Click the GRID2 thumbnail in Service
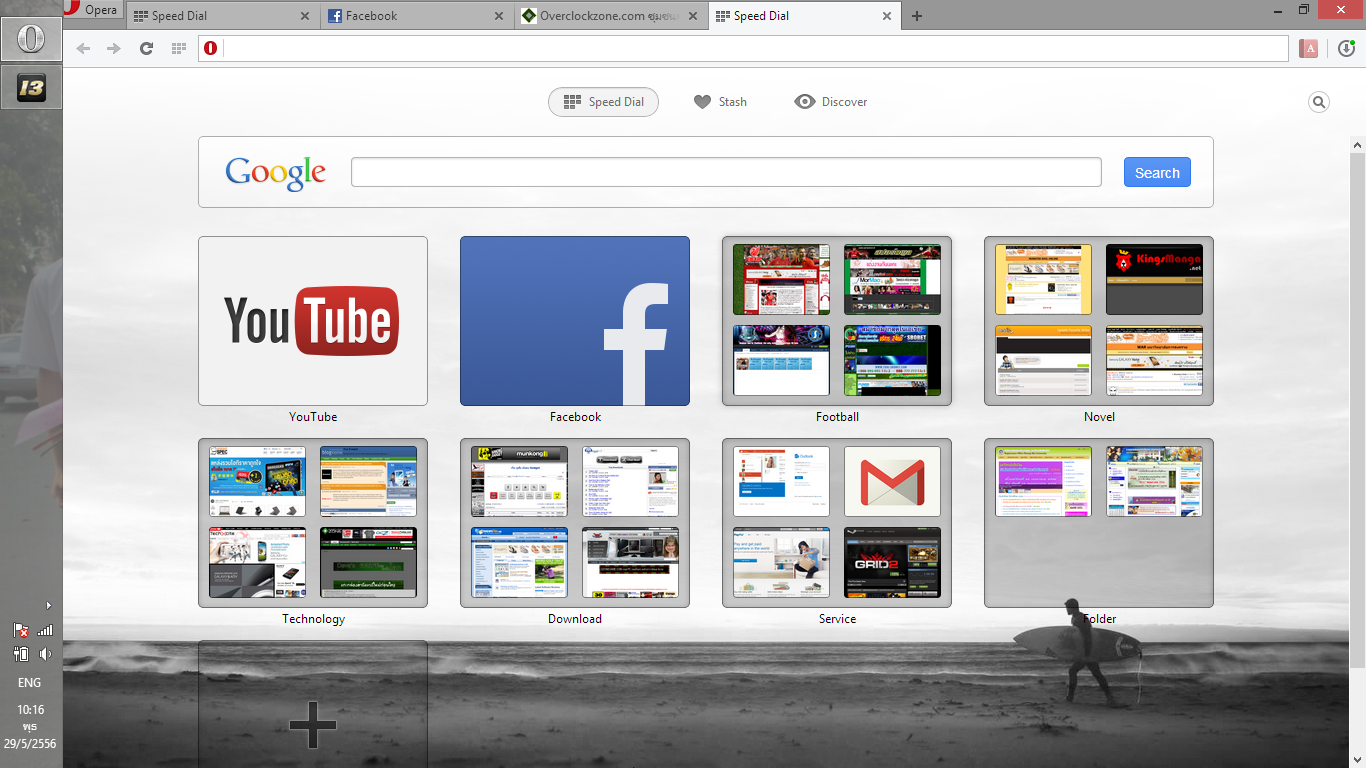 pyautogui.click(x=892, y=563)
